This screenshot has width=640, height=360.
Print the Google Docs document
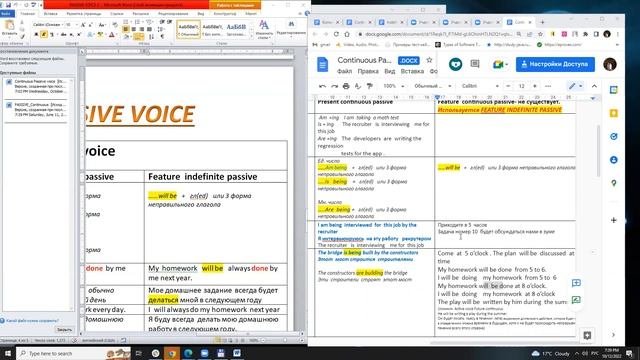tap(346, 86)
